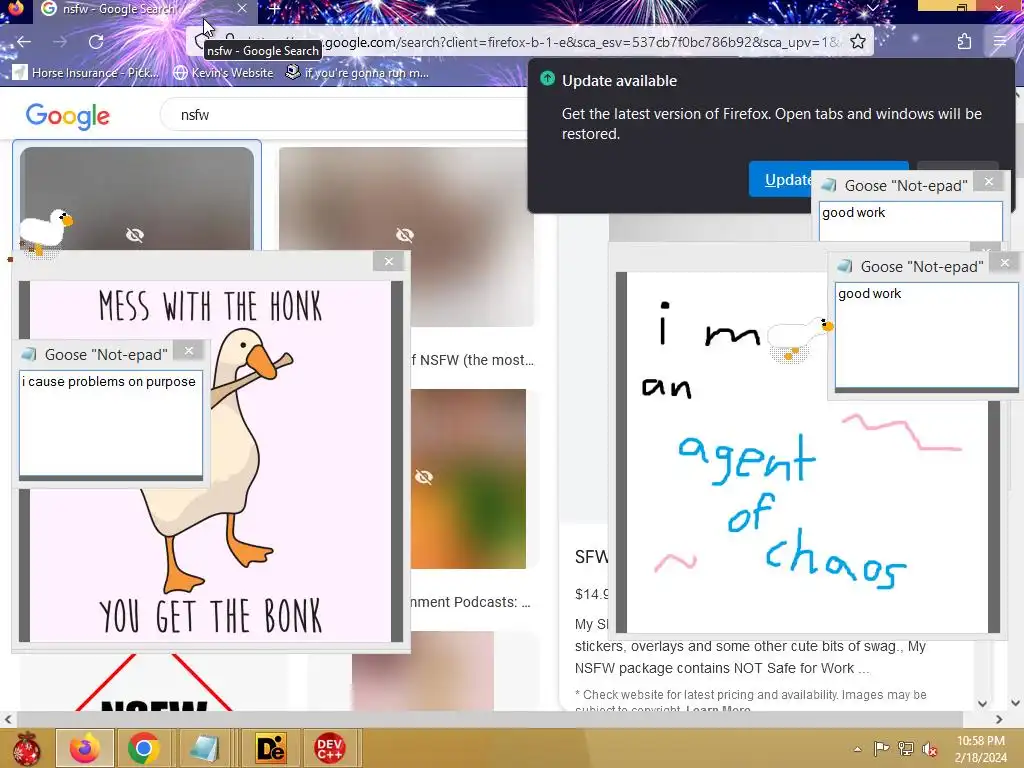
Task: Close the lower "good work" Goose notepad
Action: click(x=1005, y=263)
